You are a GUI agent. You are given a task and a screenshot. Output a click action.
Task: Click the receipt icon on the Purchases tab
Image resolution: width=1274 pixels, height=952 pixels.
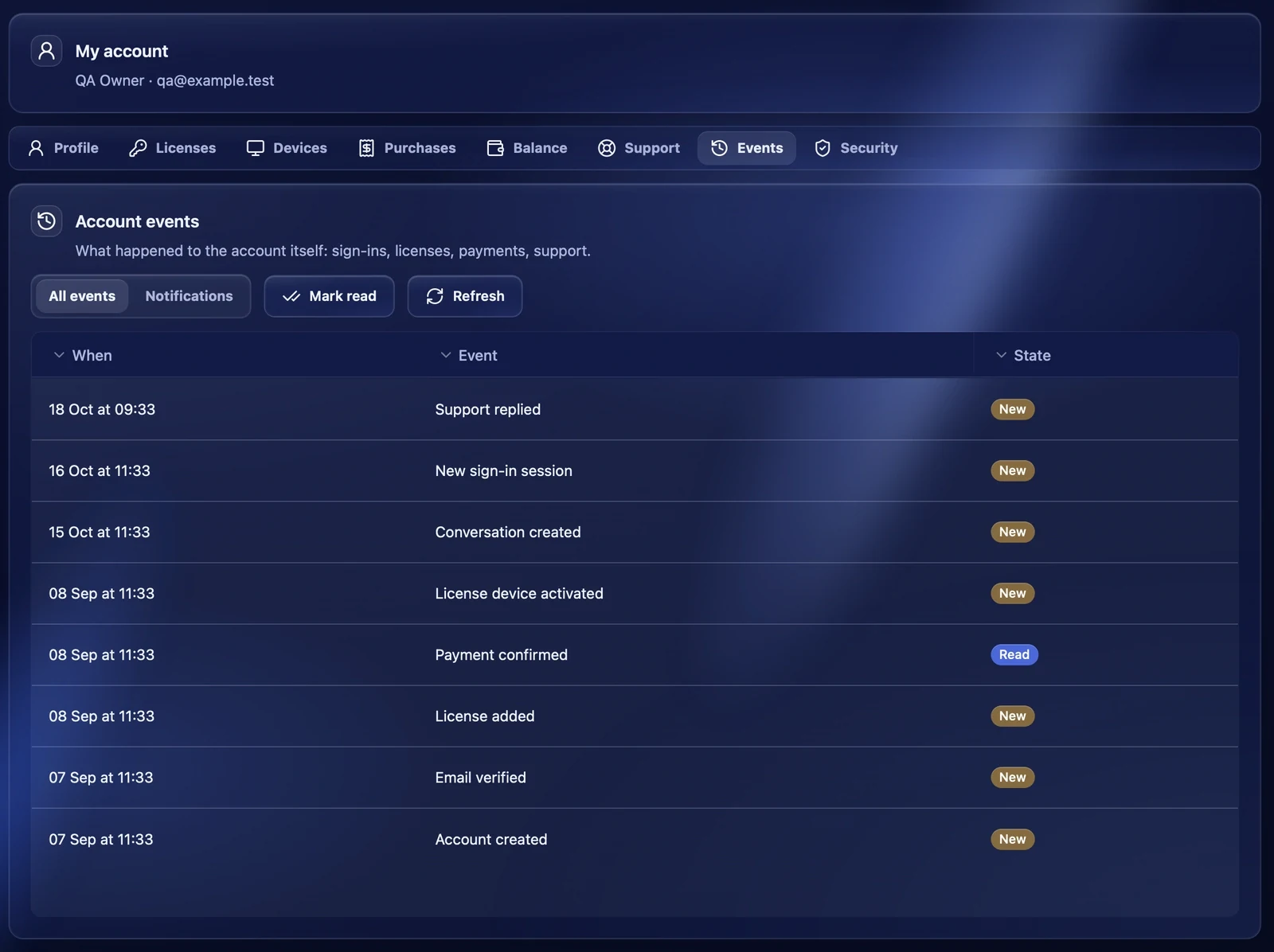366,148
